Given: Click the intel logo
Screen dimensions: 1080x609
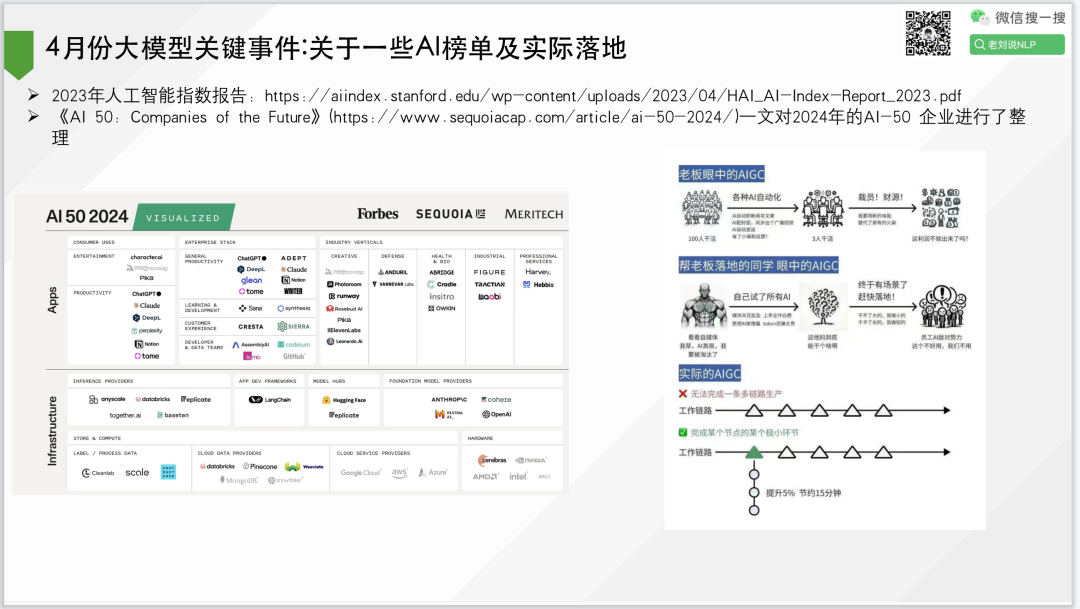Looking at the screenshot, I should coord(518,477).
